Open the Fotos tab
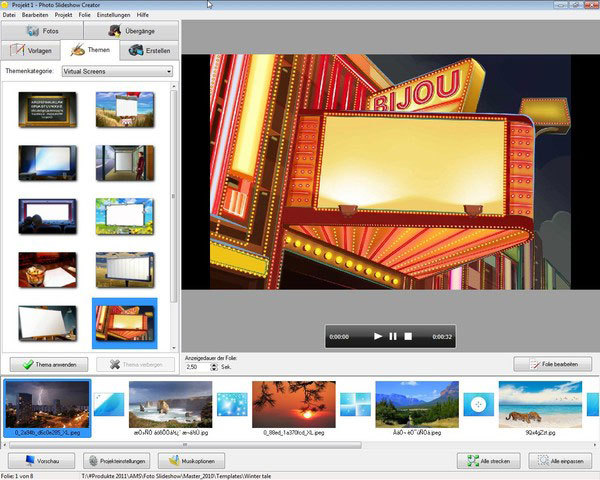600x480 pixels. [42, 31]
